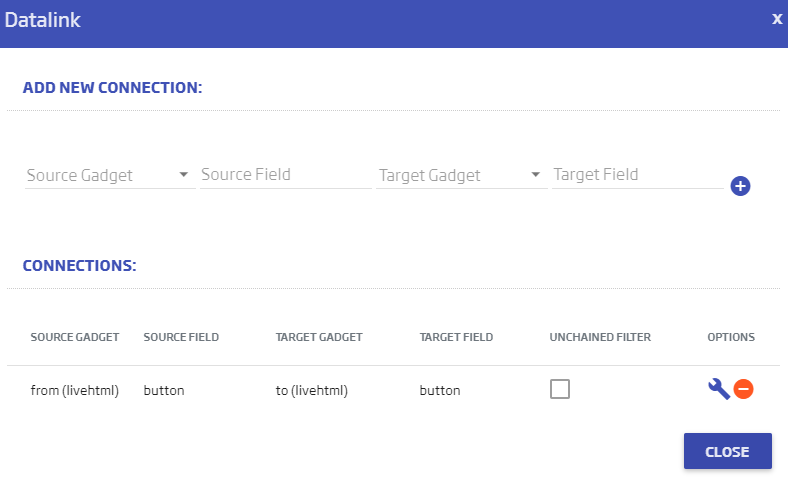This screenshot has height=488, width=788.
Task: Select the Source Field column header
Action: 181,337
